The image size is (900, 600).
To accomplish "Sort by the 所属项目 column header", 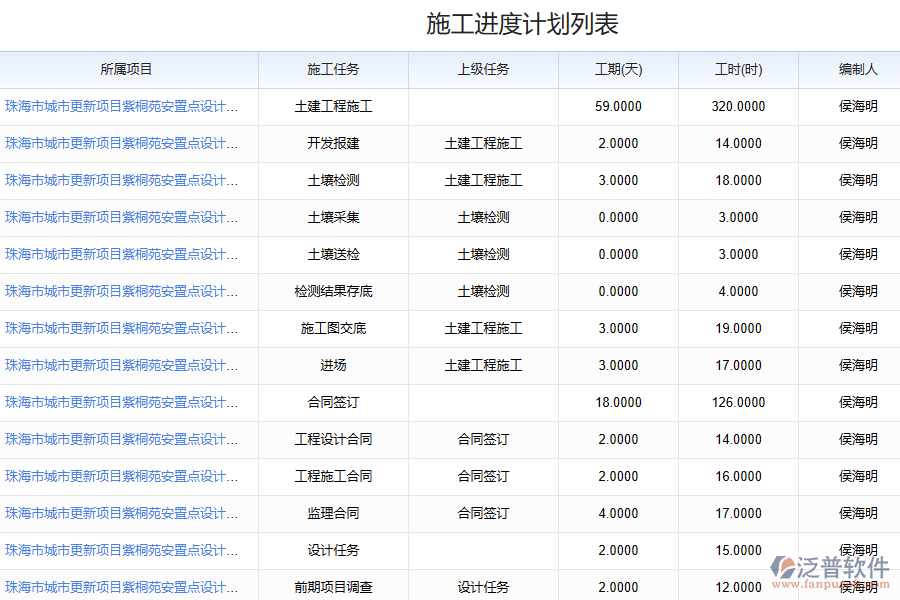I will pos(127,70).
